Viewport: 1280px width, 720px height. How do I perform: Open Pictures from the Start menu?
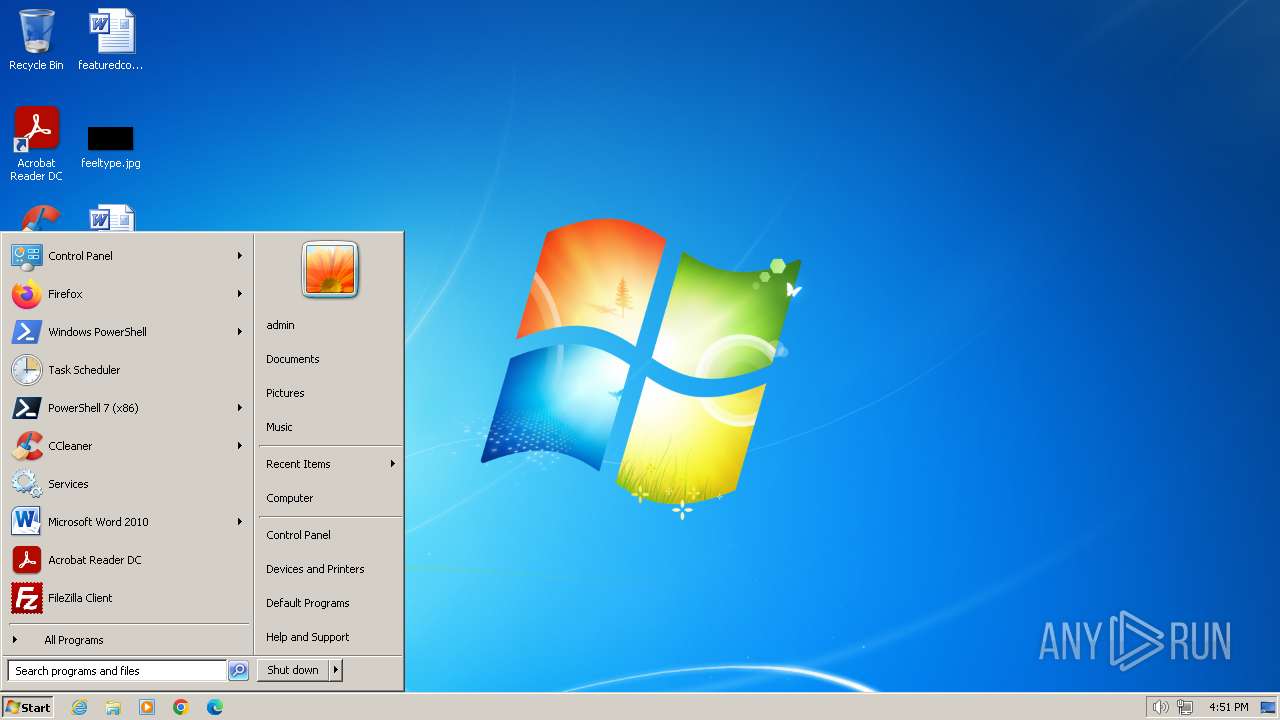pyautogui.click(x=330, y=393)
